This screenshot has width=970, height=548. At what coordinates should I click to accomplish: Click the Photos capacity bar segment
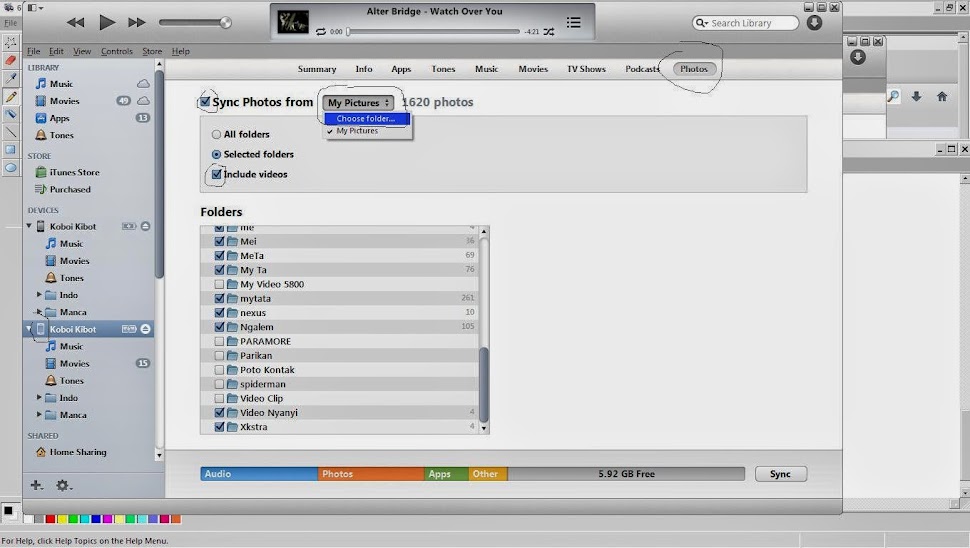click(371, 474)
